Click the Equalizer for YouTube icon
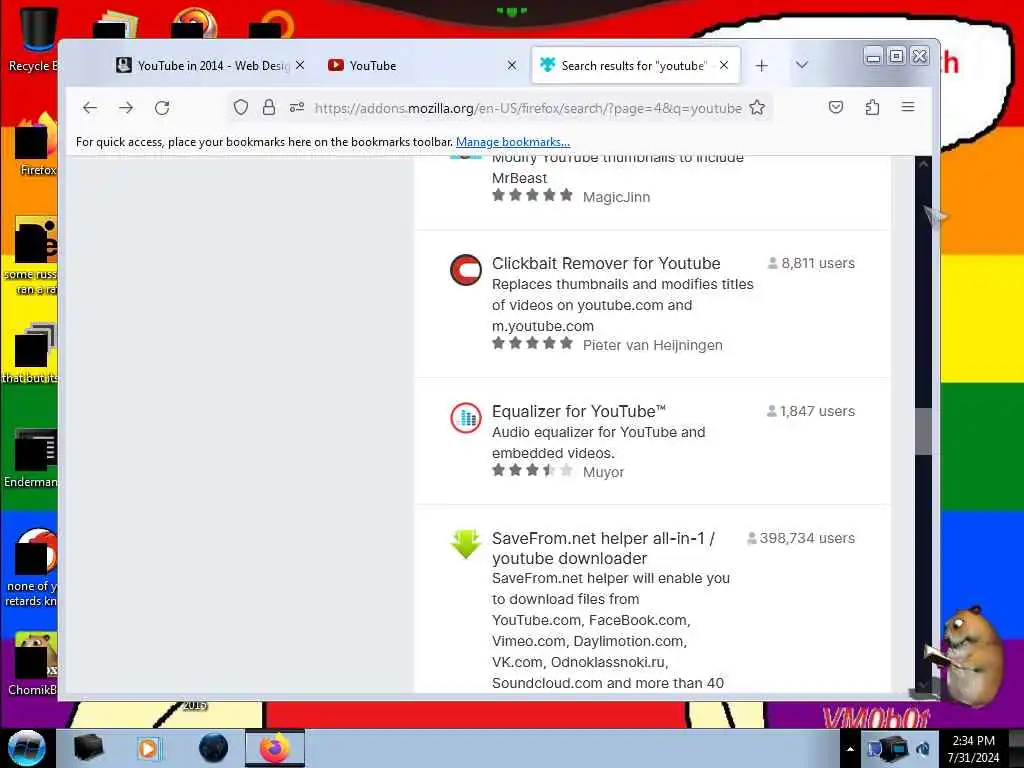 466,418
